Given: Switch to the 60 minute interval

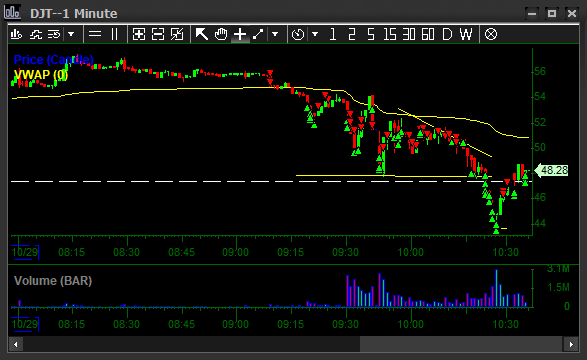Looking at the screenshot, I should [x=428, y=34].
